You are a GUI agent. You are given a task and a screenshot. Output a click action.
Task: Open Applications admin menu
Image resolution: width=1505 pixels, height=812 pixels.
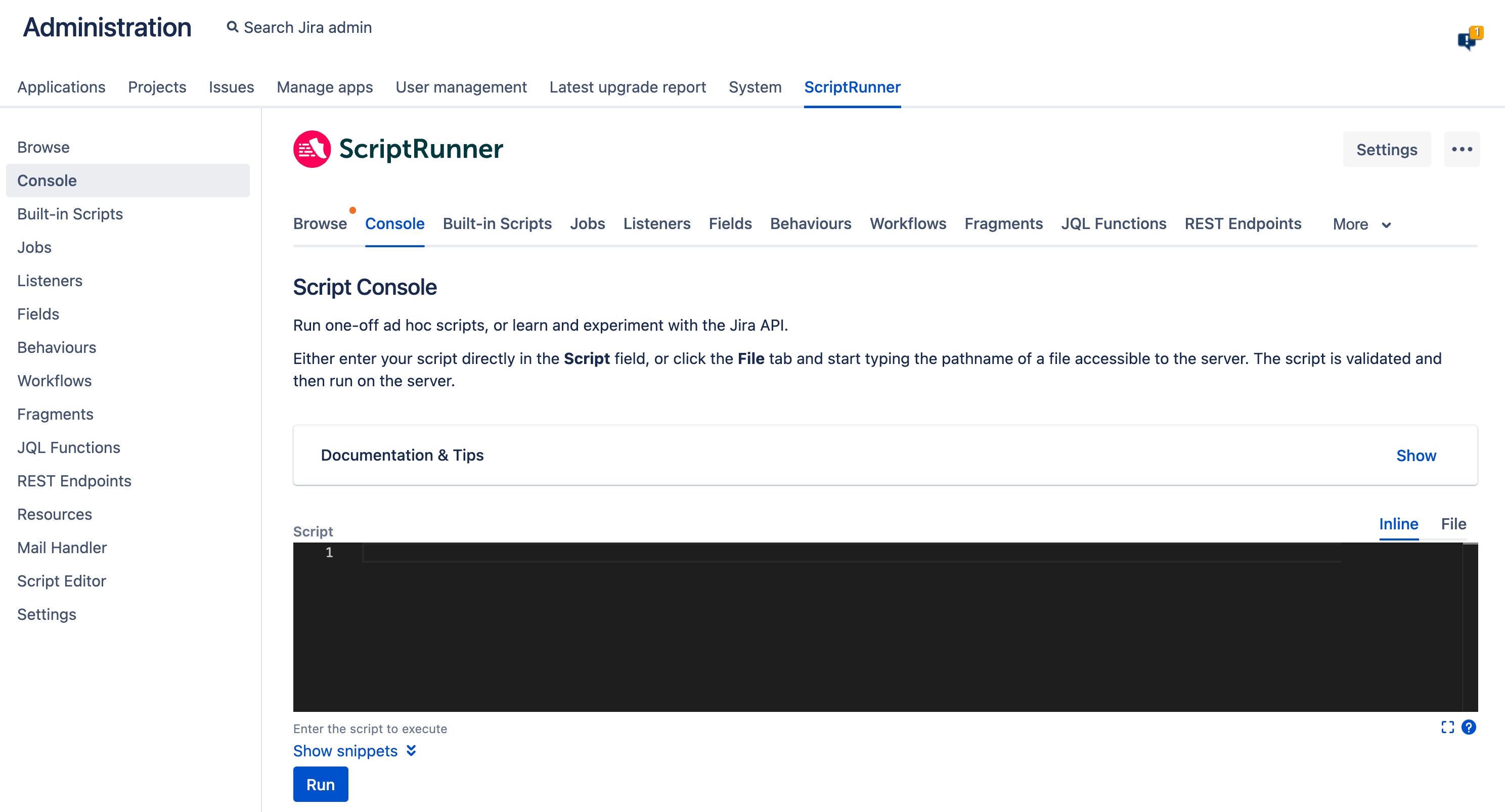61,87
